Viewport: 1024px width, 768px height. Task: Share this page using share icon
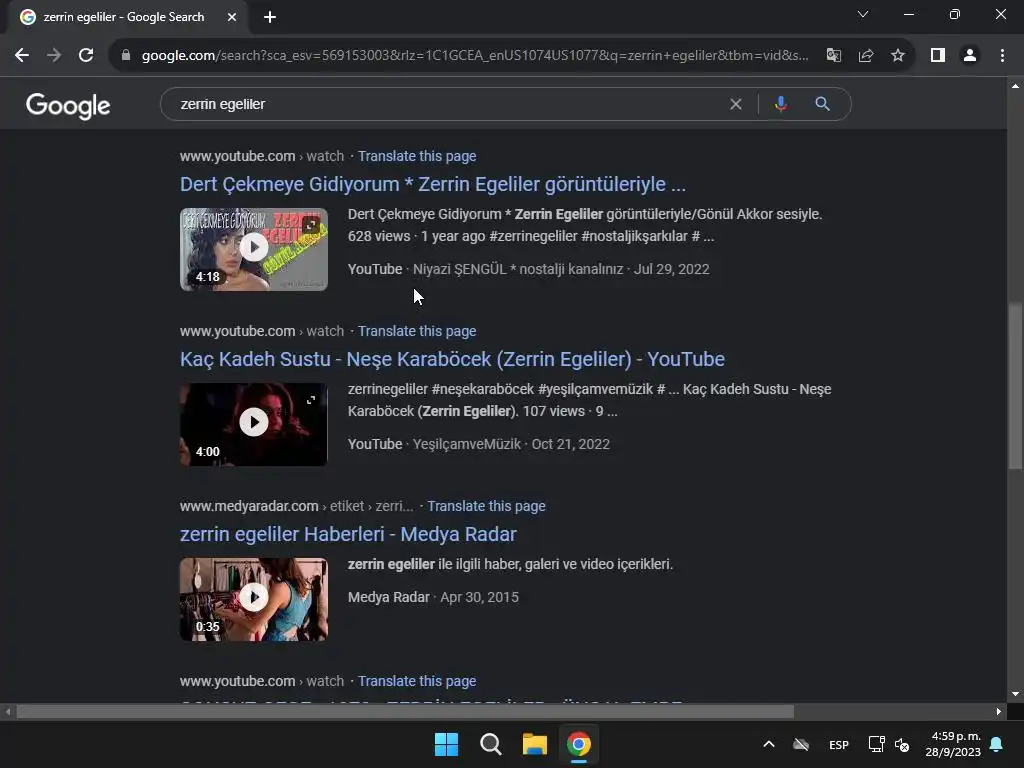point(866,56)
